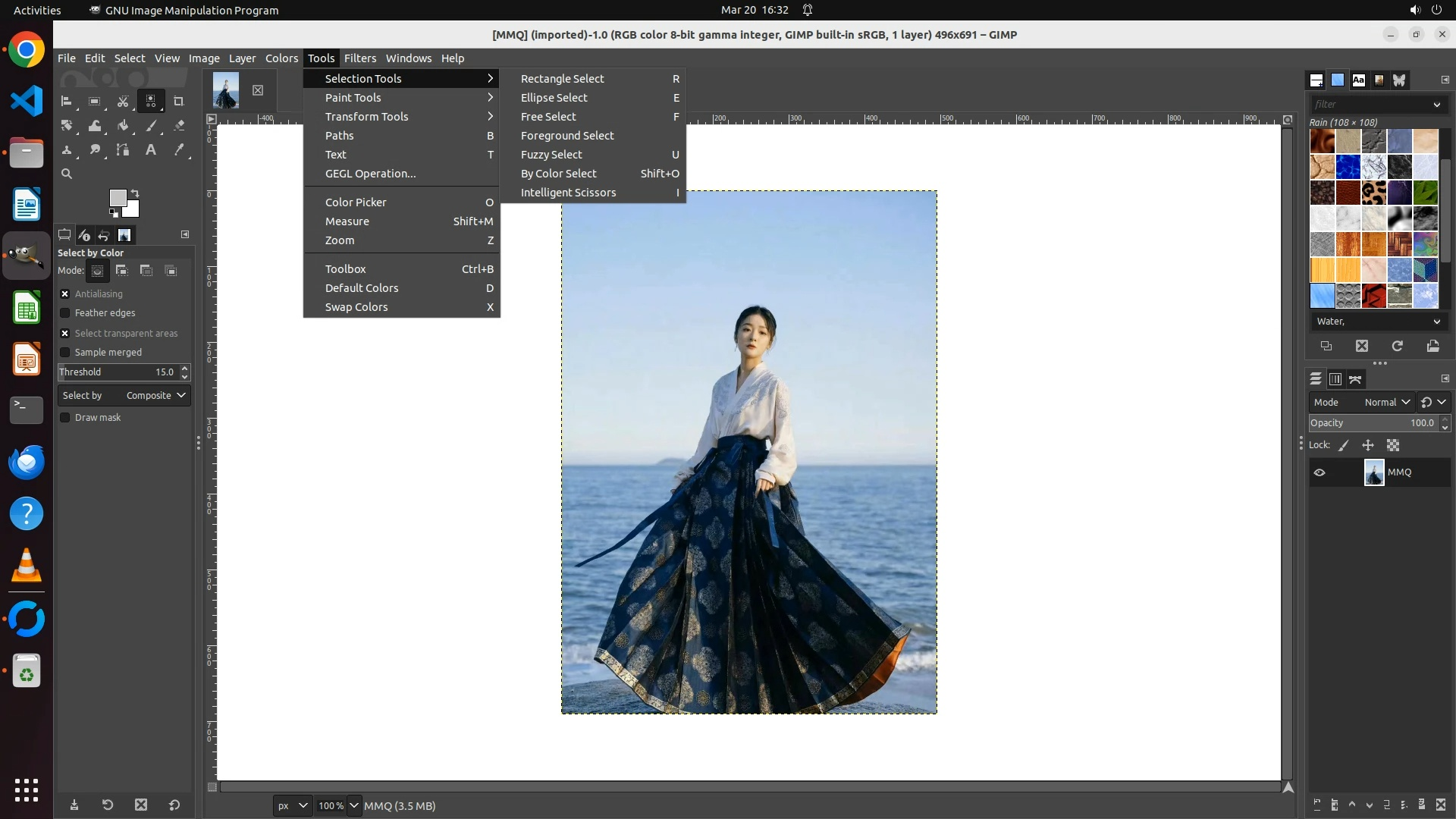Expand the zoom percentage dropdown in status bar
This screenshot has height=819, width=1456.
[x=353, y=806]
